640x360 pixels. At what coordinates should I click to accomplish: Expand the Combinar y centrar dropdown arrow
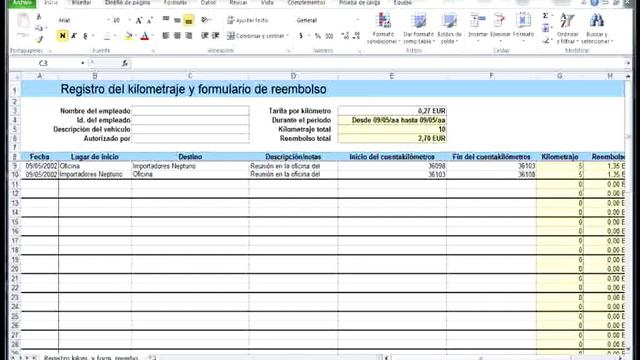click(287, 36)
